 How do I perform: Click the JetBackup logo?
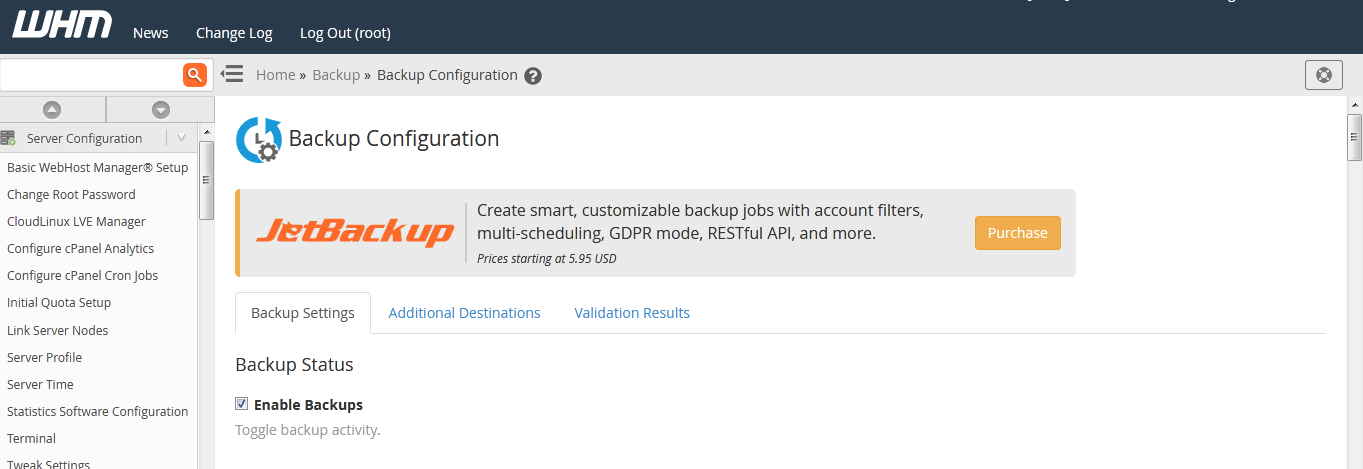pyautogui.click(x=355, y=233)
